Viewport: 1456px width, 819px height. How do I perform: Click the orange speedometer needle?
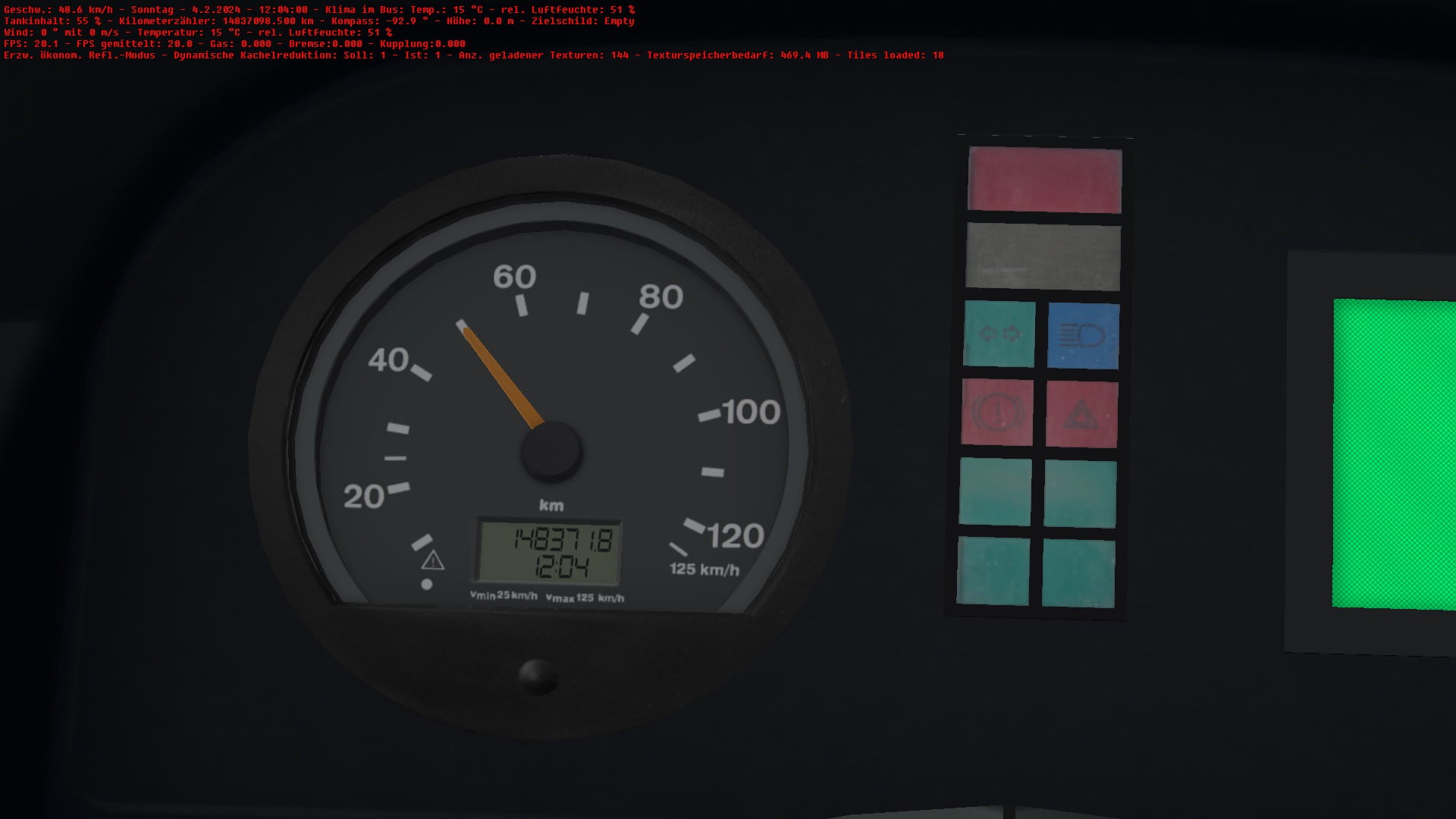[500, 375]
